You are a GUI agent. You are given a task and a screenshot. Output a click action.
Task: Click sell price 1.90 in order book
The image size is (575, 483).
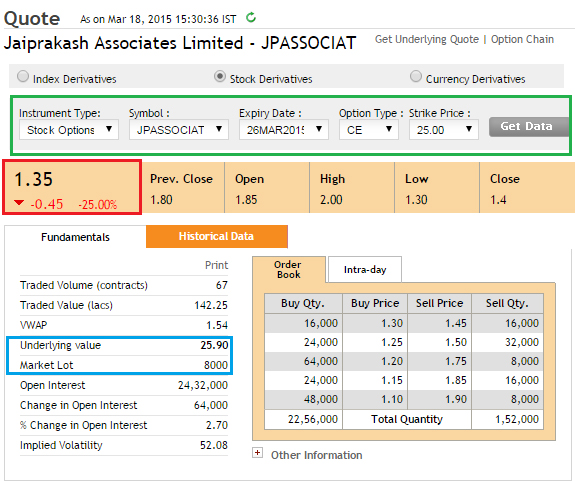point(456,399)
